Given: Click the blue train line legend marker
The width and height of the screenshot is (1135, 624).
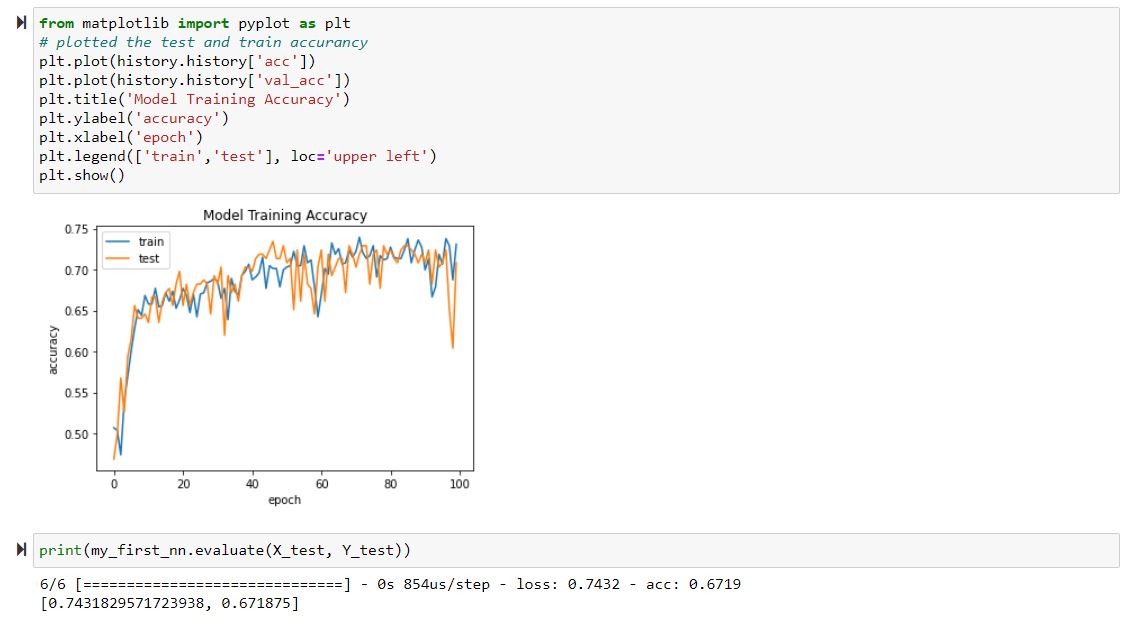Looking at the screenshot, I should point(118,242).
